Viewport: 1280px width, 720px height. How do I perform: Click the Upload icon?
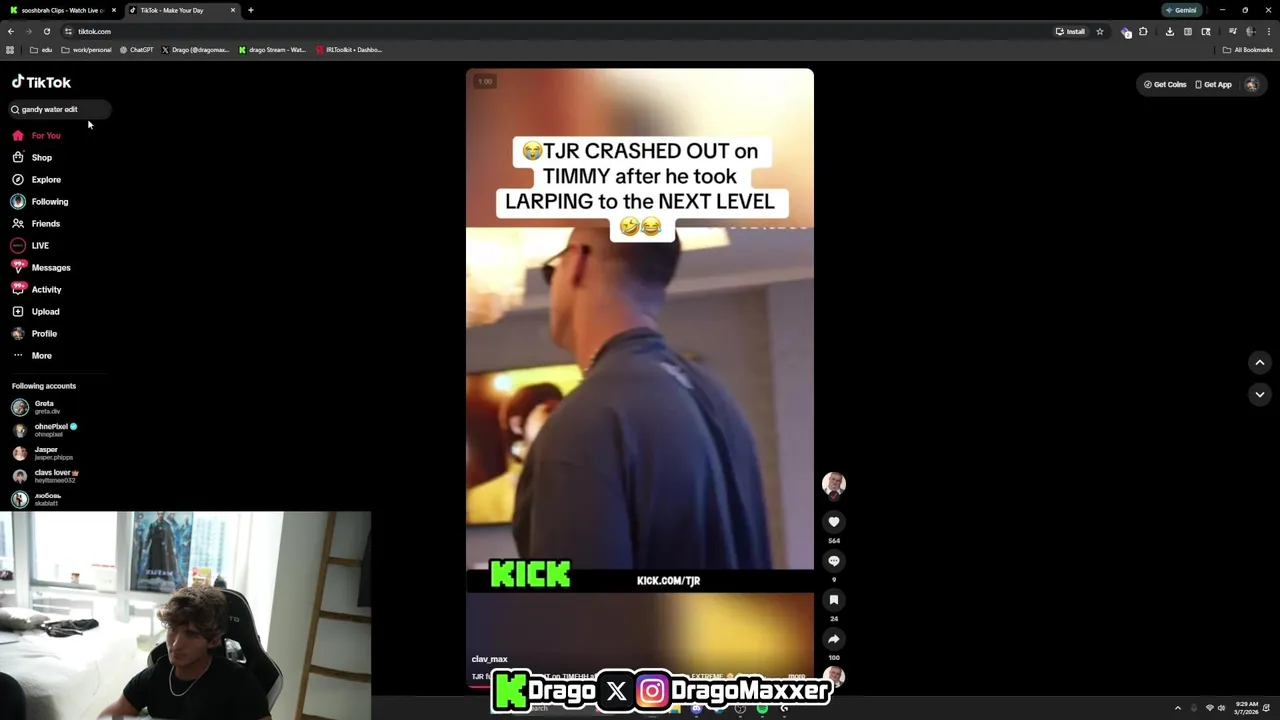click(x=18, y=311)
